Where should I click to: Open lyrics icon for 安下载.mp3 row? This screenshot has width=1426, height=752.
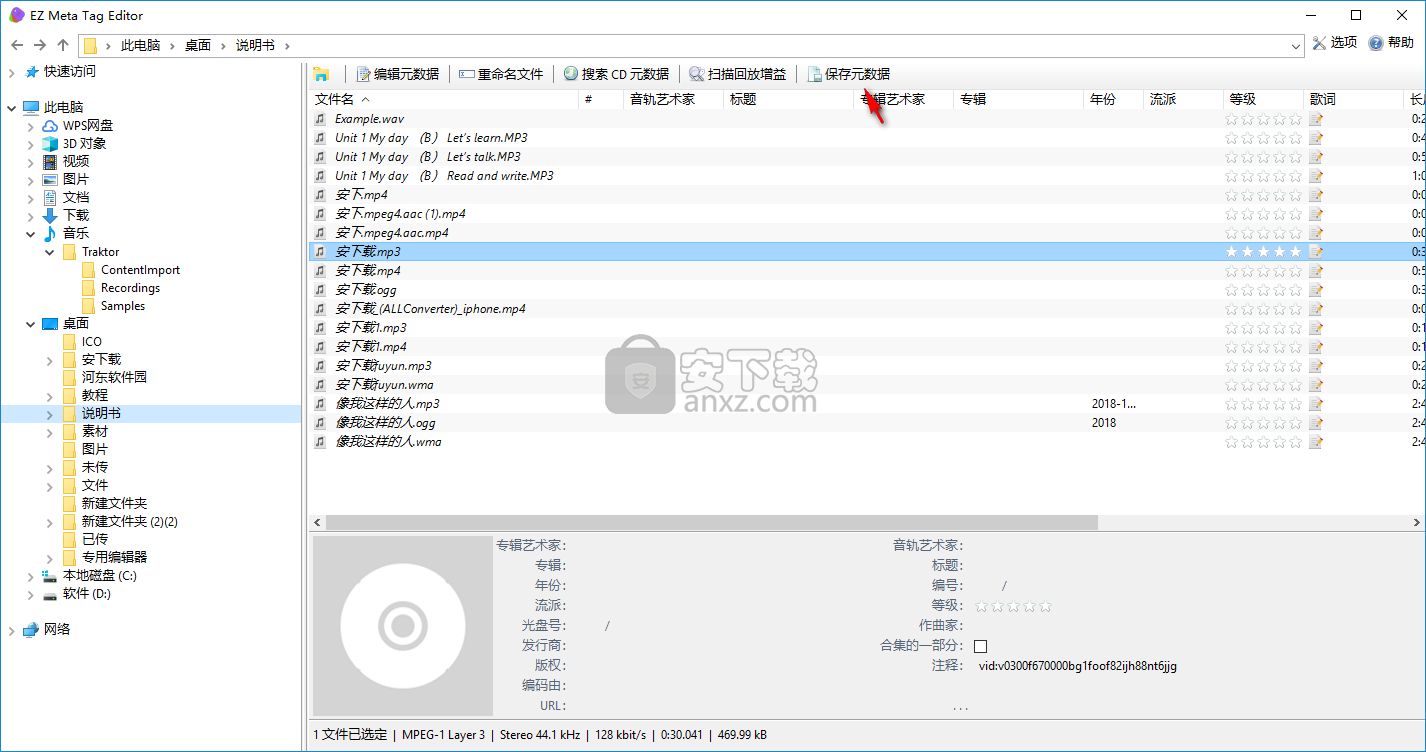tap(1316, 252)
